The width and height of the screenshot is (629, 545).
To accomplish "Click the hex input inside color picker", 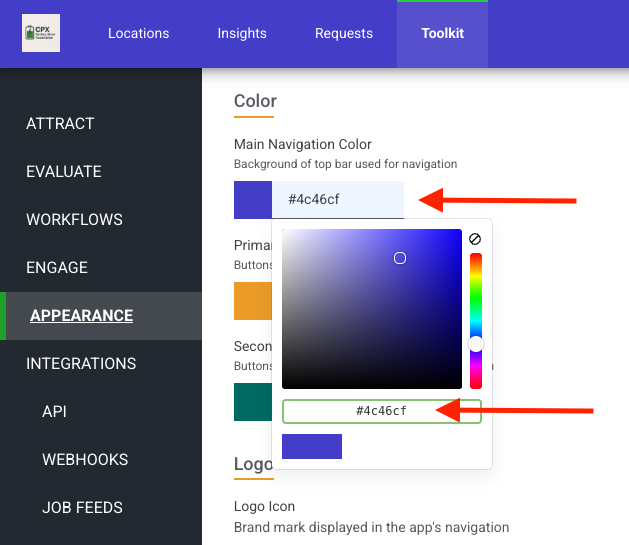I will point(381,411).
